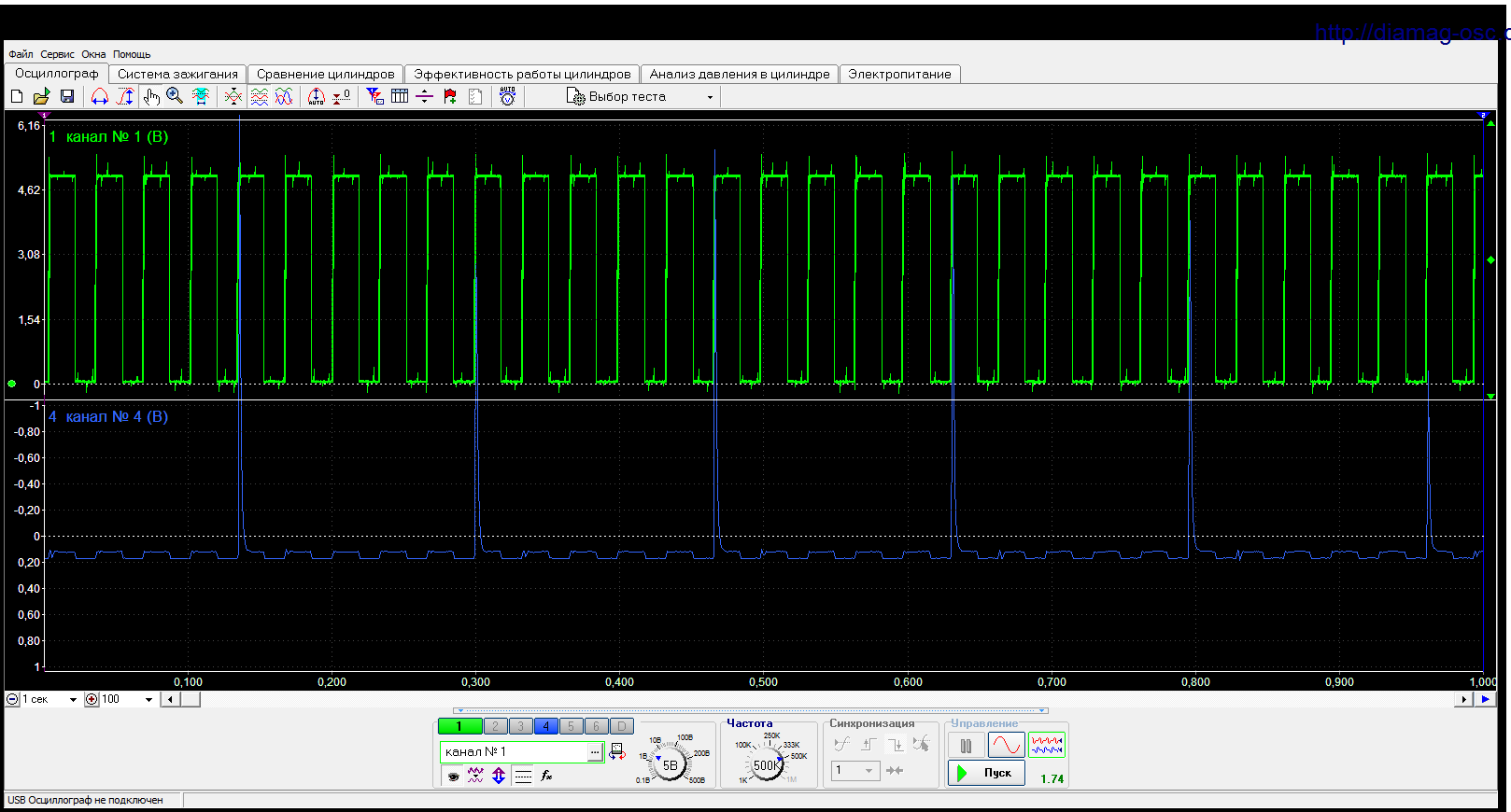Click the cyan waveform fit icon

(200, 96)
